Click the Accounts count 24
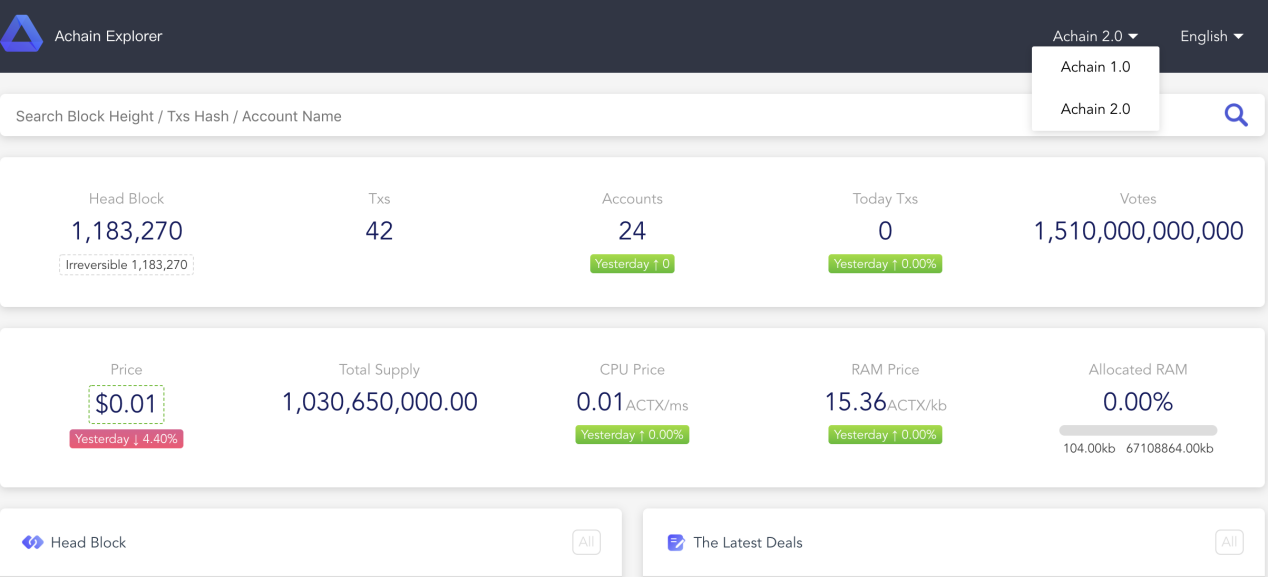 coord(632,231)
